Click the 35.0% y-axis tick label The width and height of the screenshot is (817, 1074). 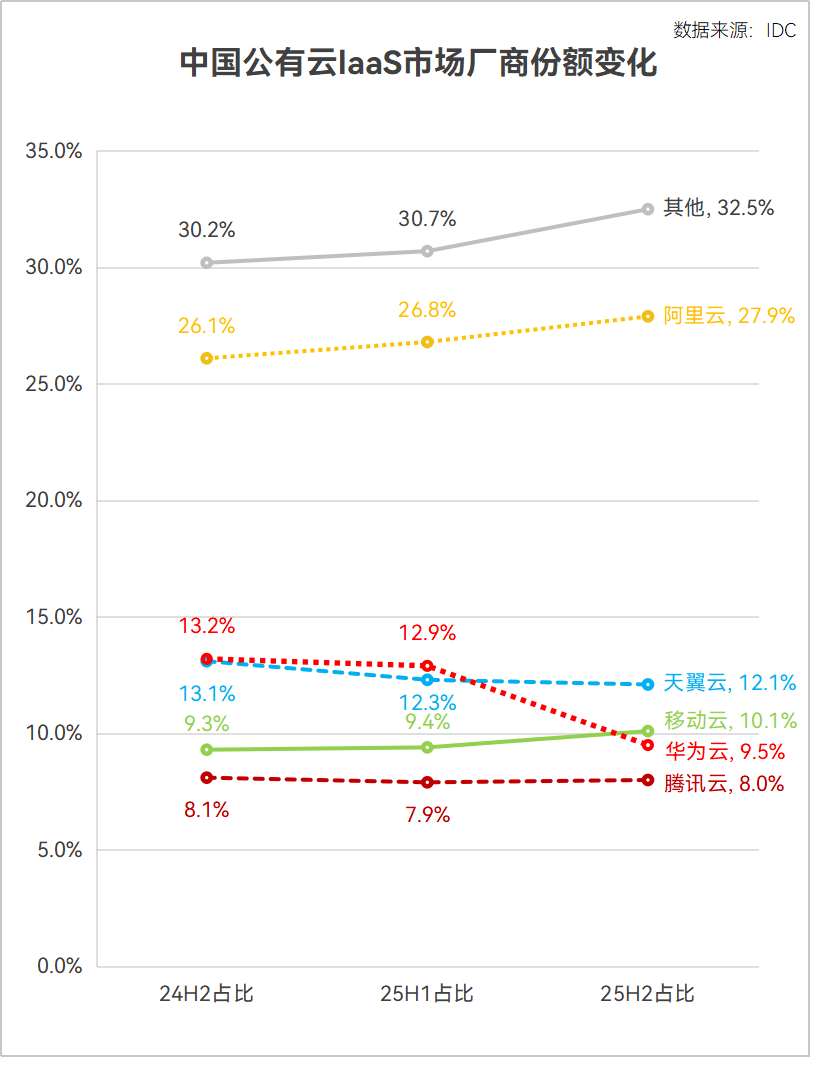click(x=54, y=152)
